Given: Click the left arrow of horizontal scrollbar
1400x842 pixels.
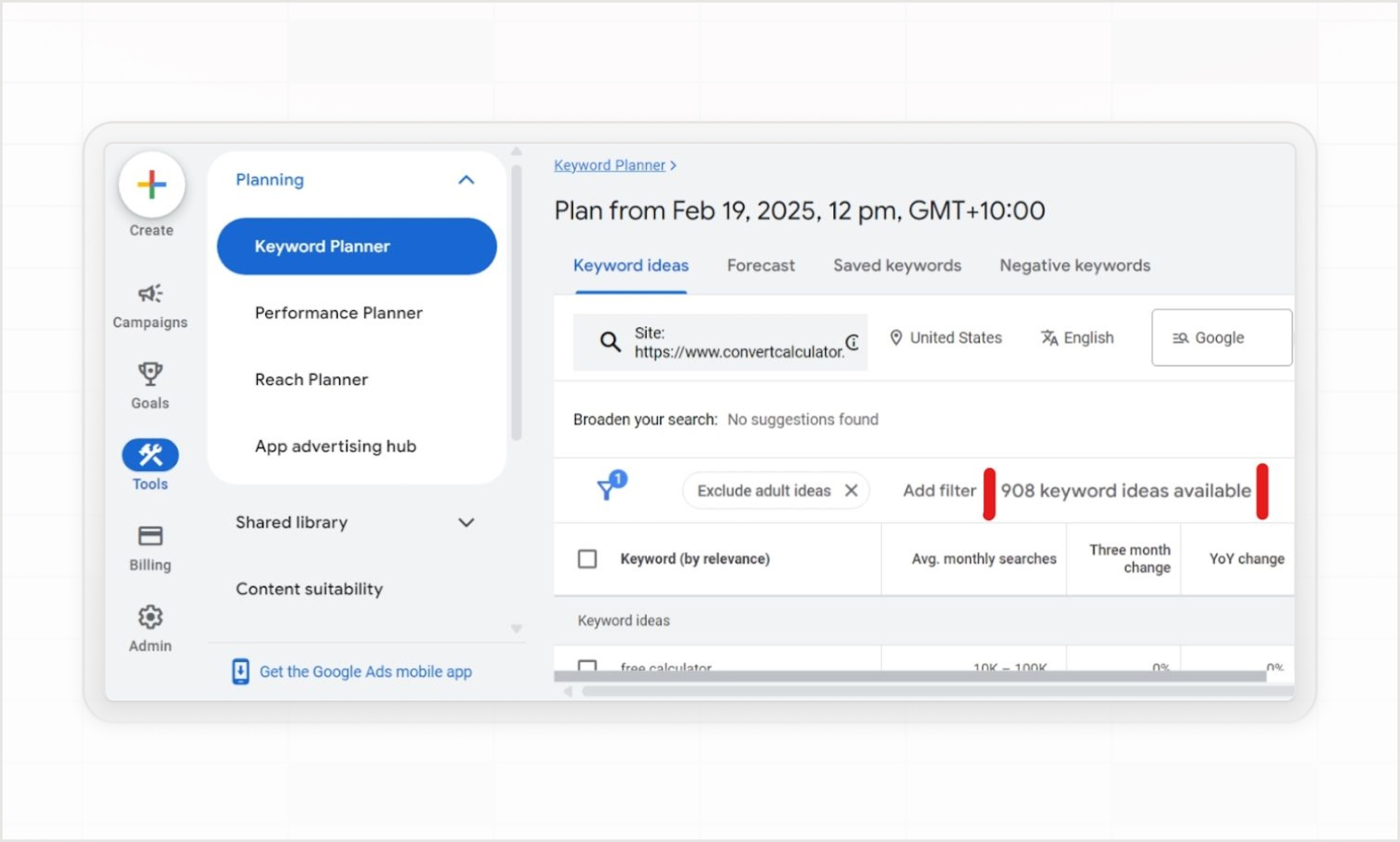Looking at the screenshot, I should tap(567, 691).
